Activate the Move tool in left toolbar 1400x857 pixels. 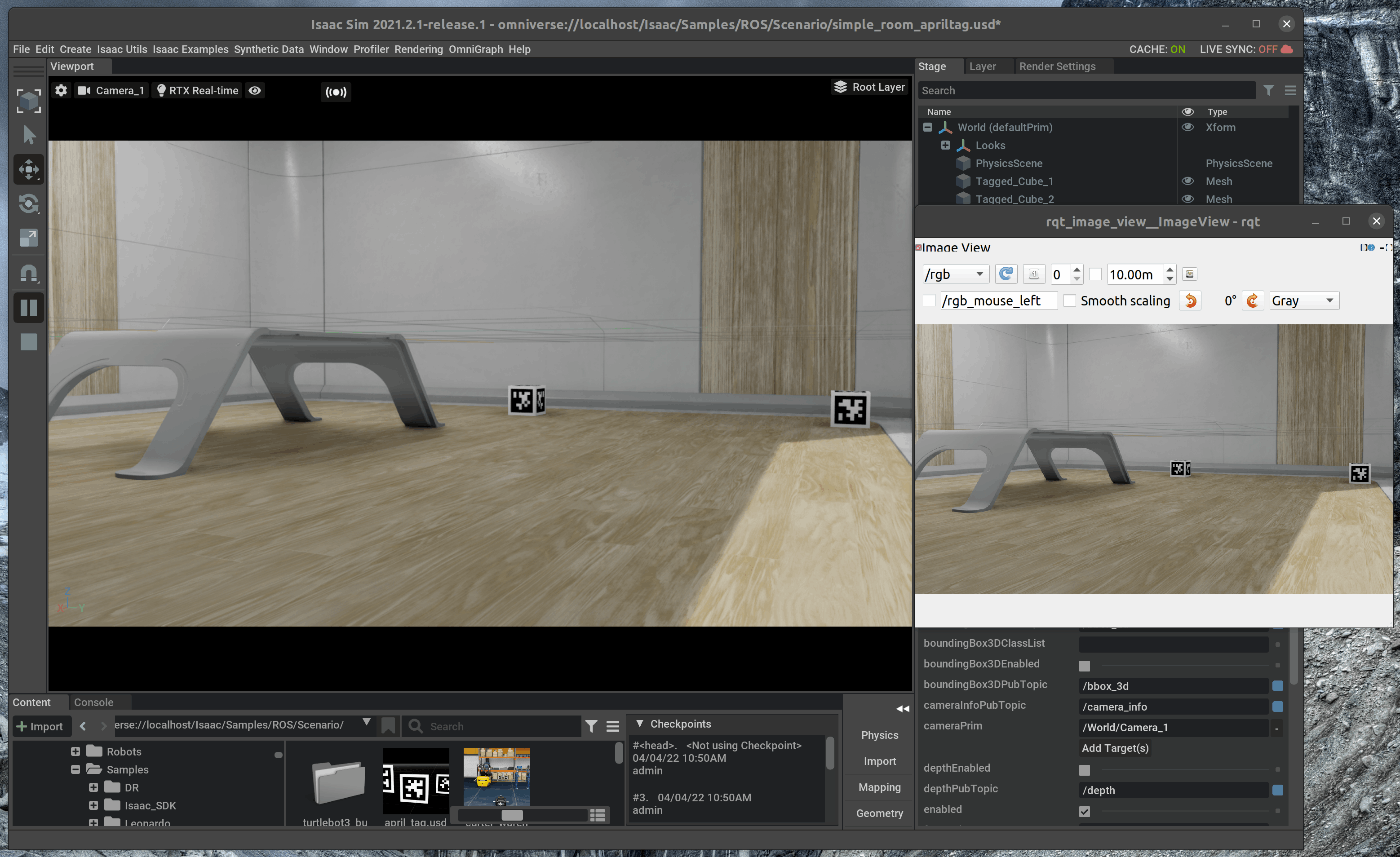pyautogui.click(x=29, y=169)
